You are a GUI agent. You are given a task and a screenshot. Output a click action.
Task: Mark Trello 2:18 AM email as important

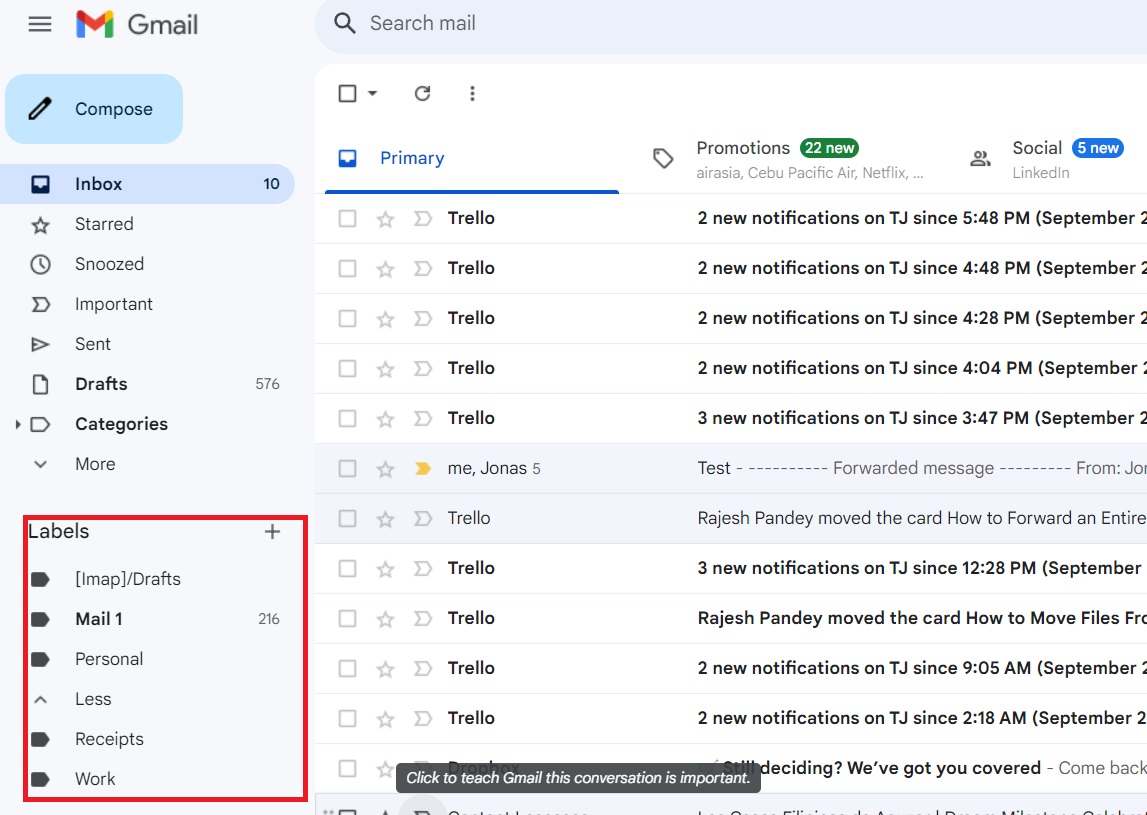(x=423, y=718)
